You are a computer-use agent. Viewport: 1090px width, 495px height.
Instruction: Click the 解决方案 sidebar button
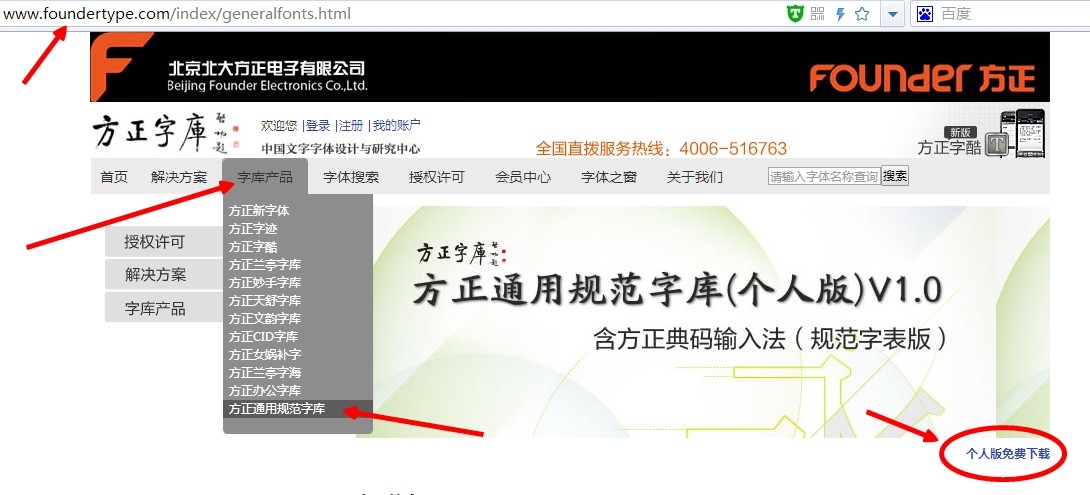[163, 275]
